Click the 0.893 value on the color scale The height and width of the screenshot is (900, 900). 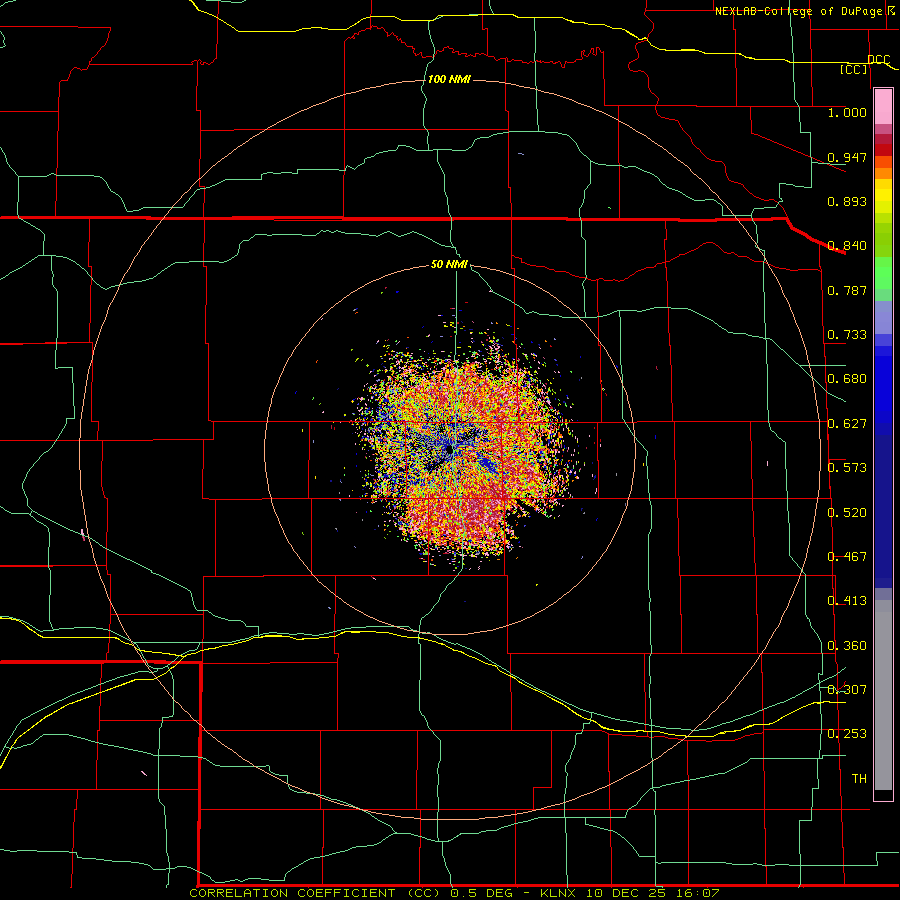click(847, 201)
